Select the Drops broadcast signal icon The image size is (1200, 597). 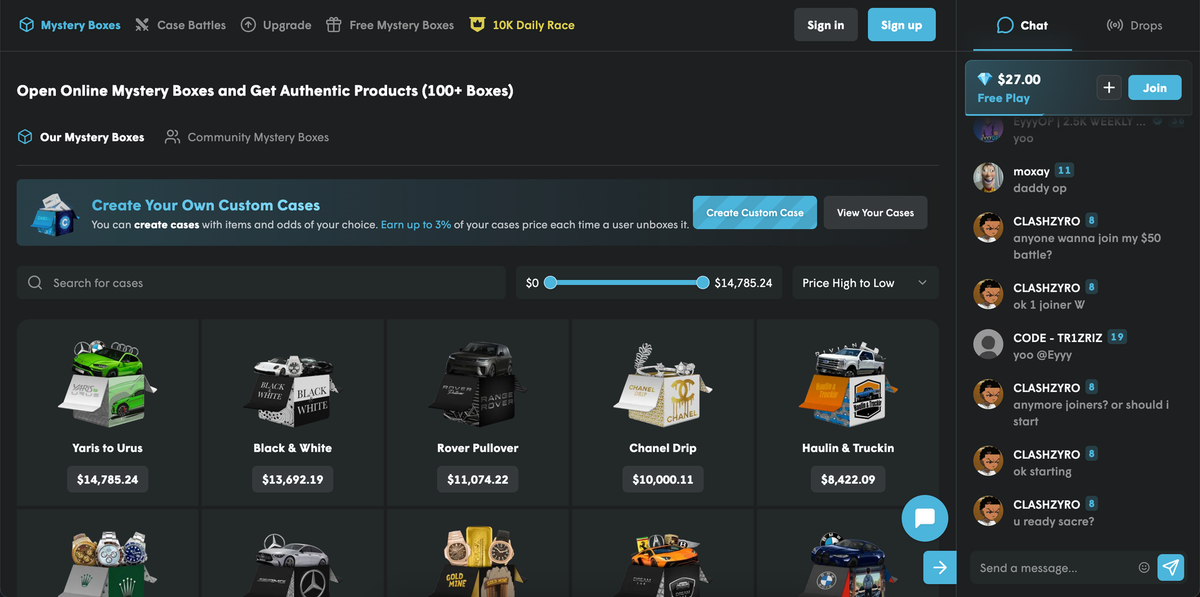click(1113, 26)
